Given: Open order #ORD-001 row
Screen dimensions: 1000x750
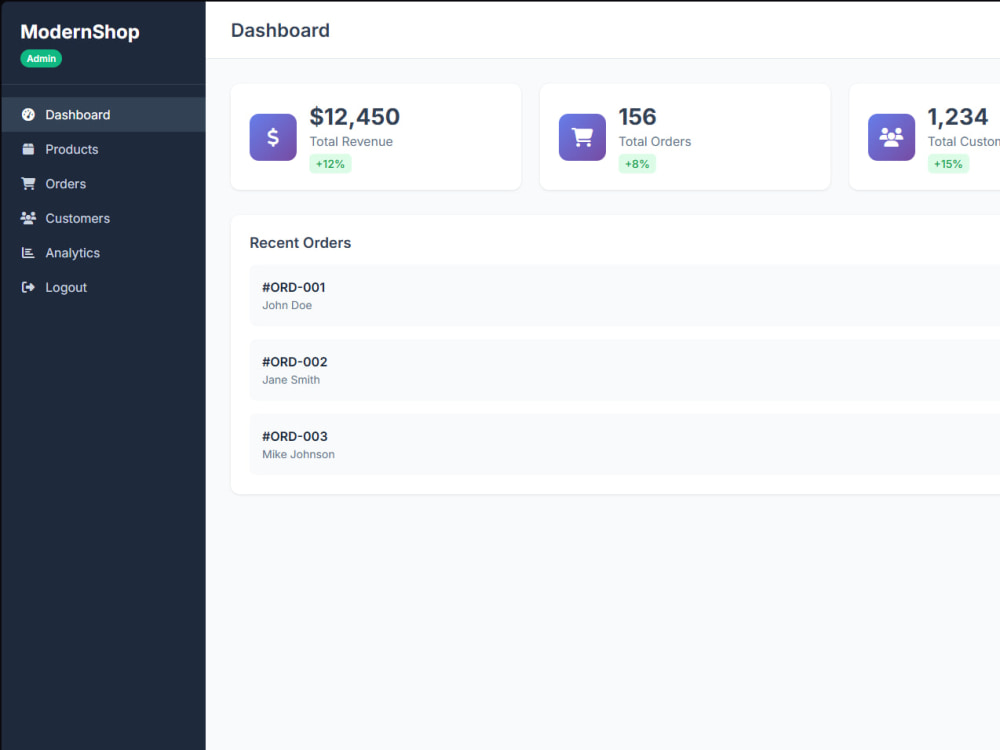Looking at the screenshot, I should point(625,295).
